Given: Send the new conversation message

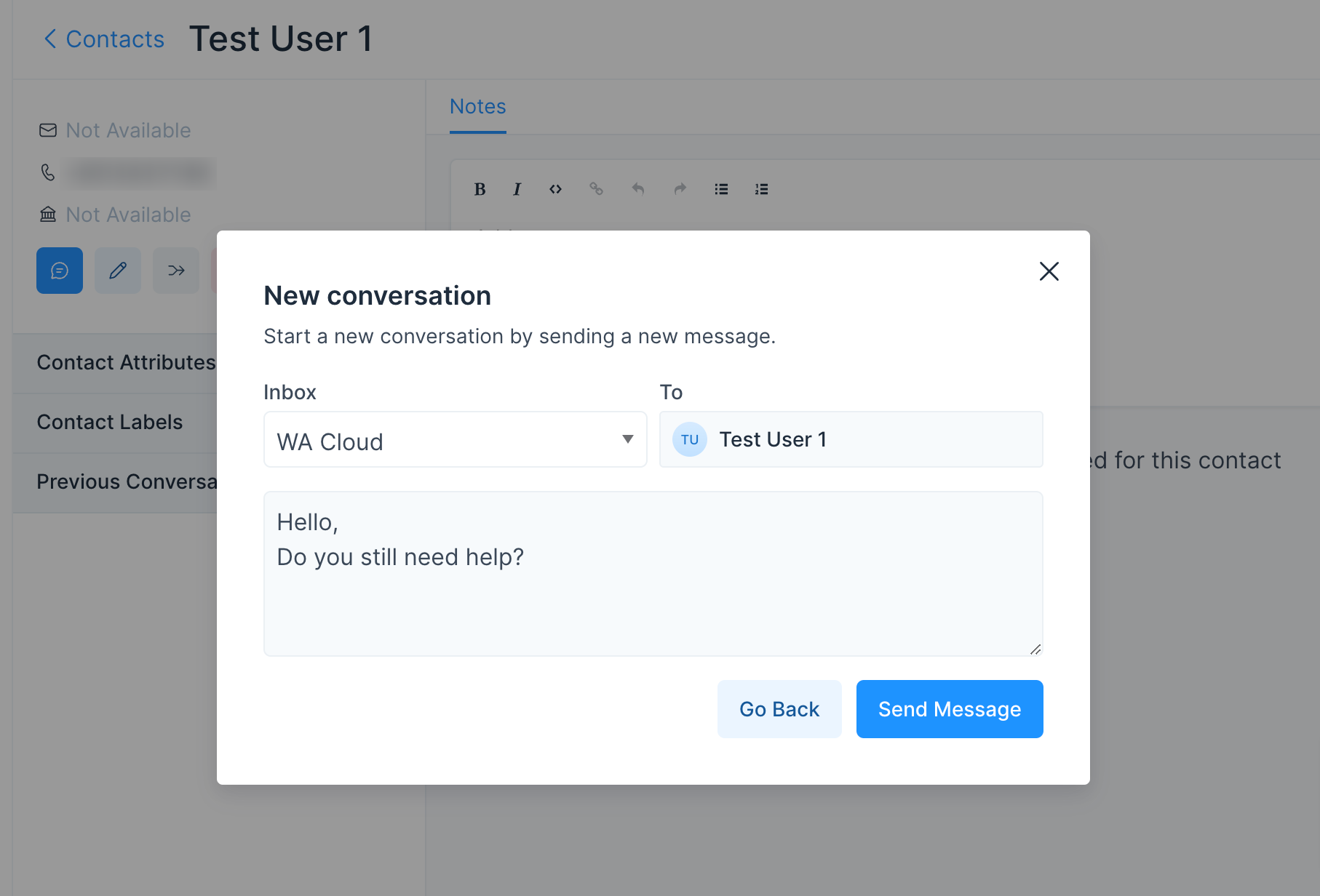Looking at the screenshot, I should coord(949,708).
